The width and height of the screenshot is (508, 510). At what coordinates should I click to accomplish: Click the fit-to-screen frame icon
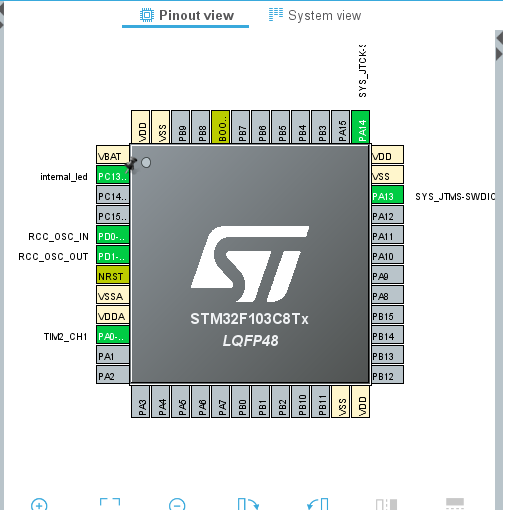pyautogui.click(x=110, y=504)
